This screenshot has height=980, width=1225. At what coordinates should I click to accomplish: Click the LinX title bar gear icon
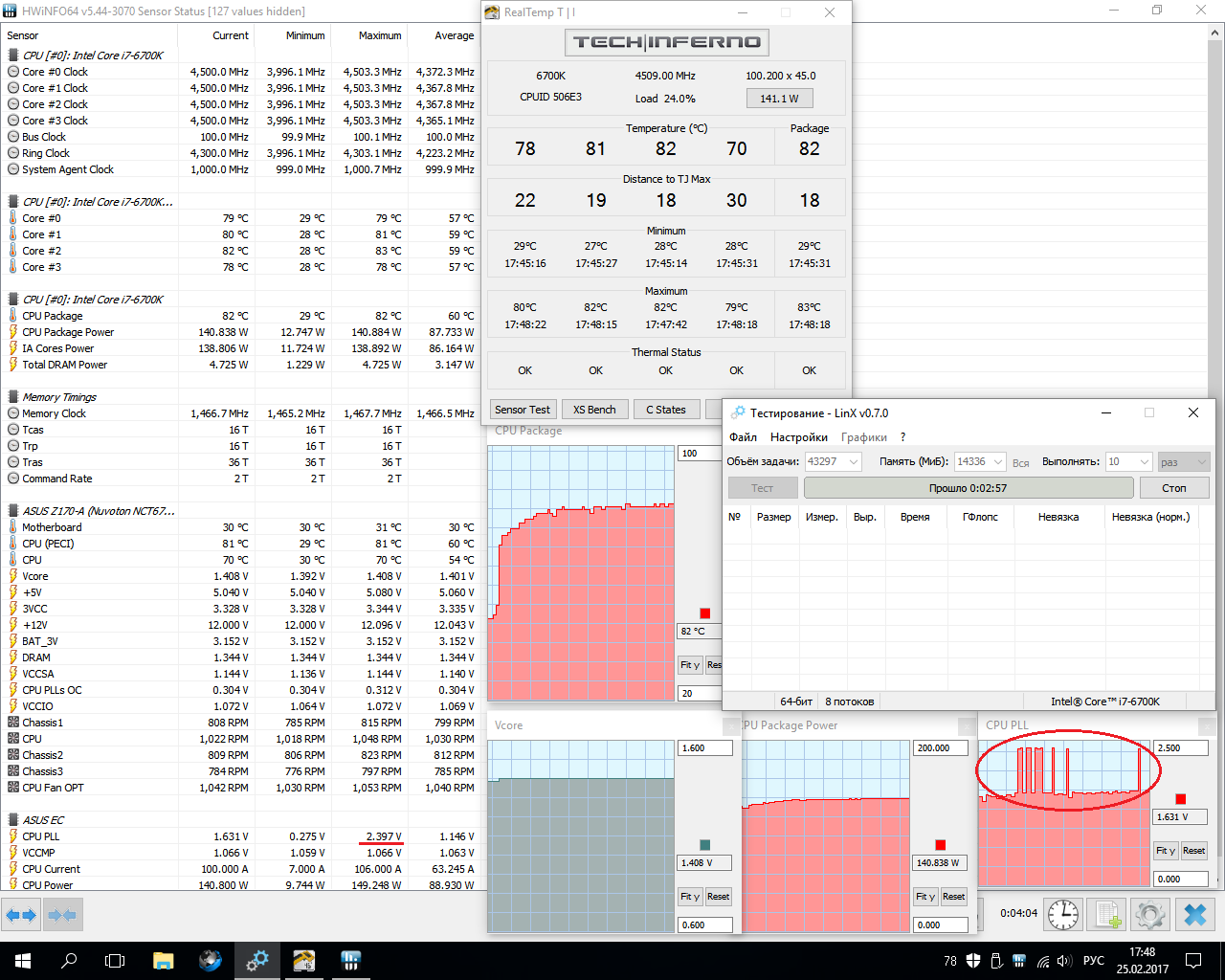tap(738, 412)
